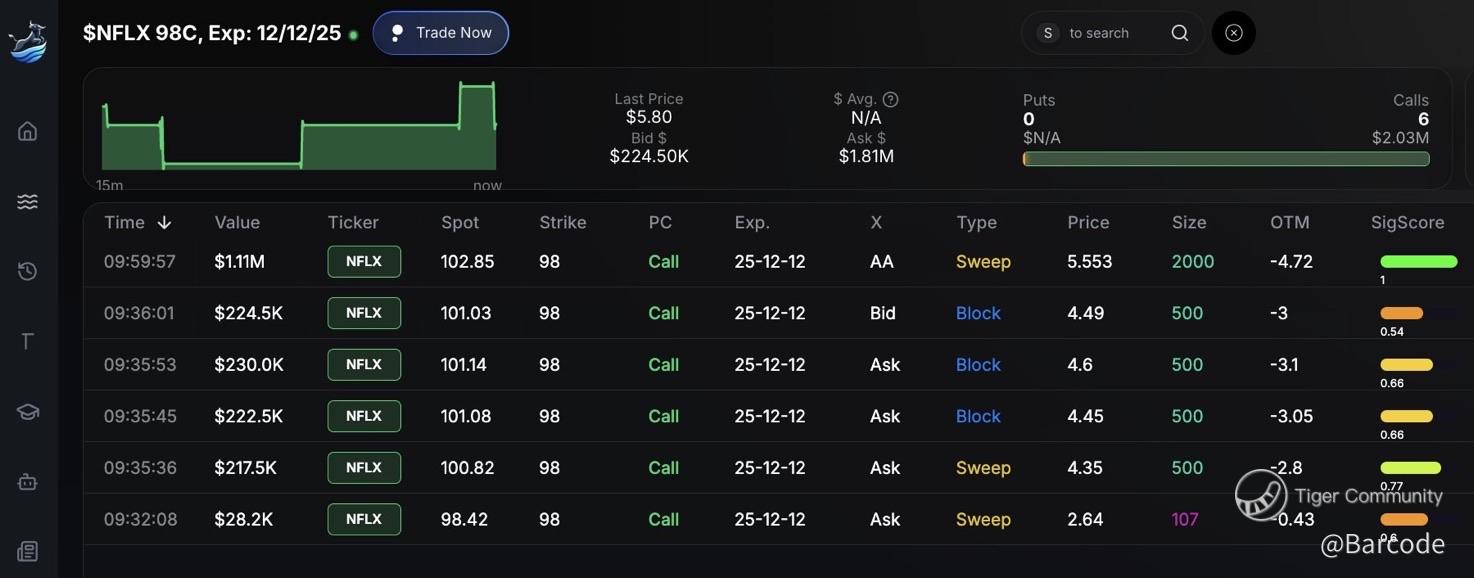Click the help icon next to $ Avg.
This screenshot has height=578, width=1474.
coord(890,99)
